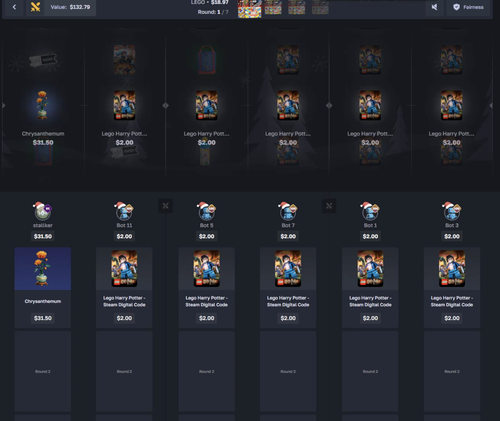Image resolution: width=500 pixels, height=421 pixels.
Task: Click the player name 'stallker'
Action: (43, 226)
